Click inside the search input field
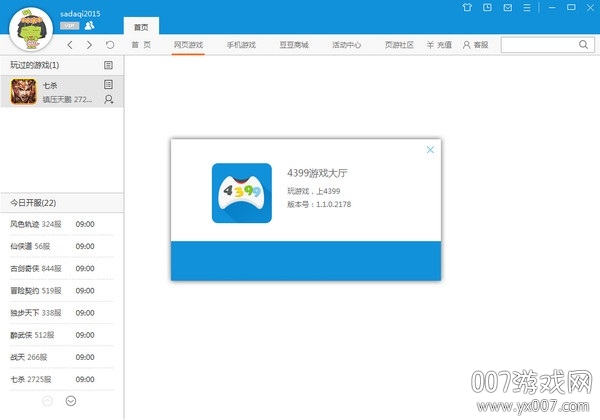 pyautogui.click(x=540, y=45)
